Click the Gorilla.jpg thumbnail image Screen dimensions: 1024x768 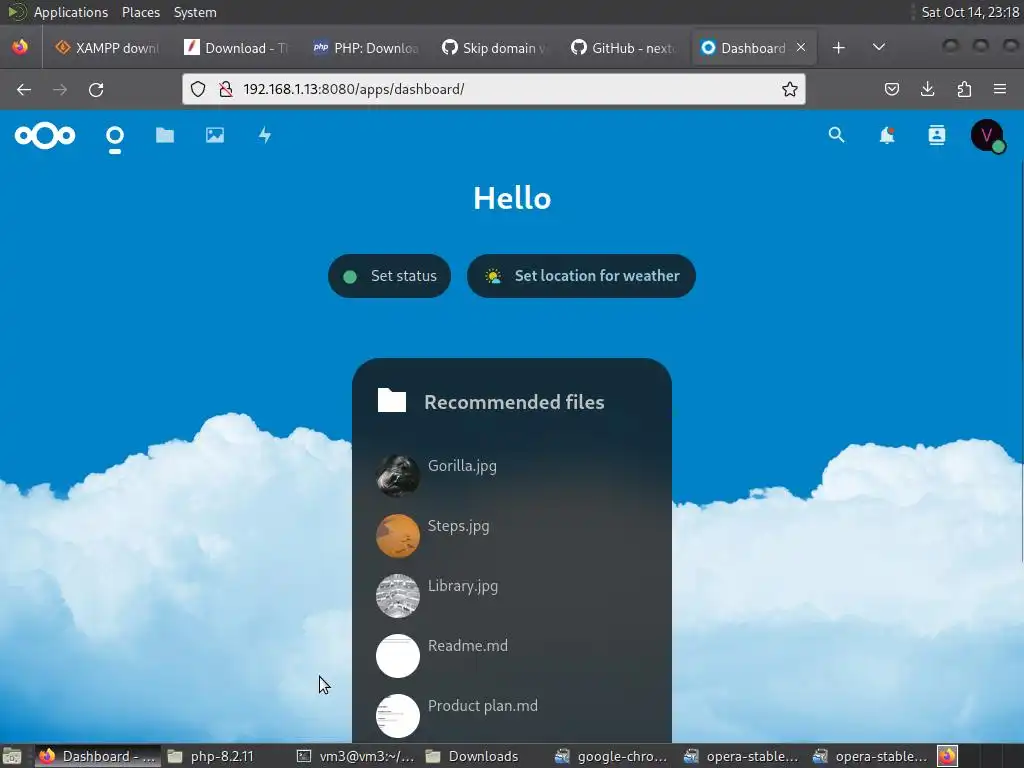pyautogui.click(x=398, y=475)
